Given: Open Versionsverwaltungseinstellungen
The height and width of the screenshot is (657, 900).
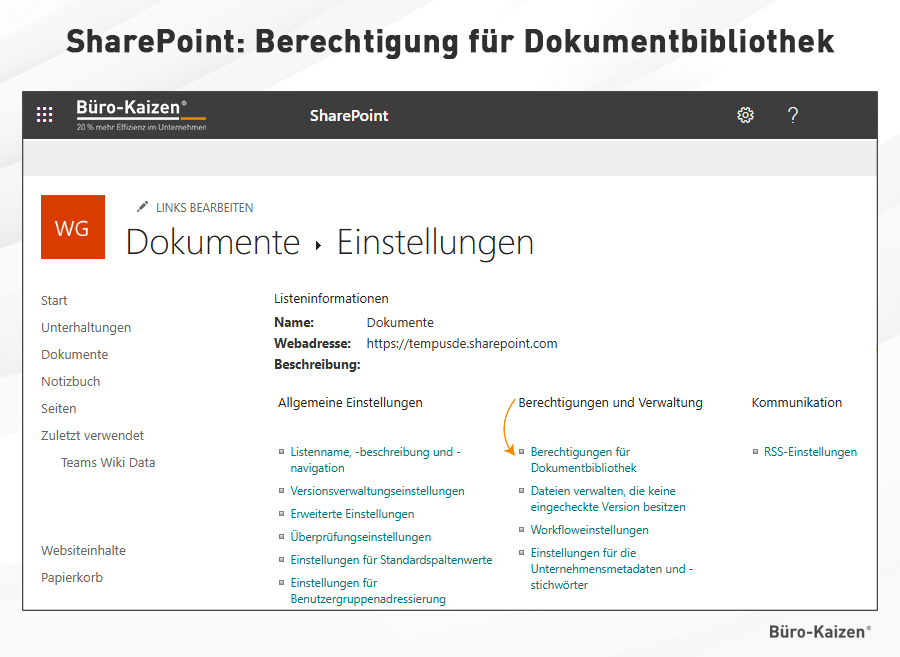Looking at the screenshot, I should point(377,491).
